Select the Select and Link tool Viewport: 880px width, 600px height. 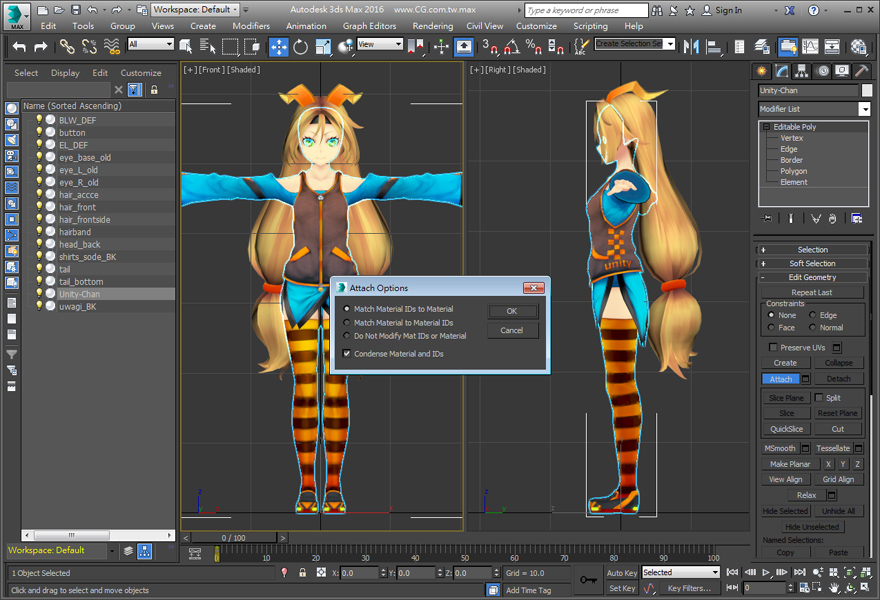pos(67,47)
